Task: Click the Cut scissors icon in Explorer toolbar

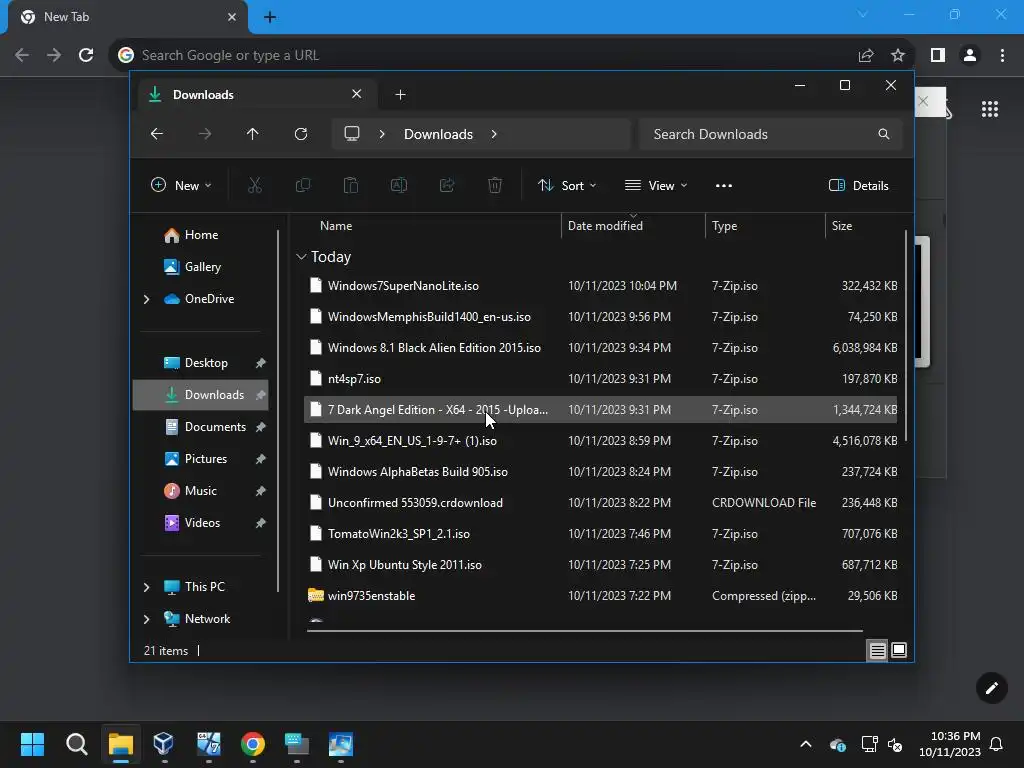Action: click(x=255, y=185)
